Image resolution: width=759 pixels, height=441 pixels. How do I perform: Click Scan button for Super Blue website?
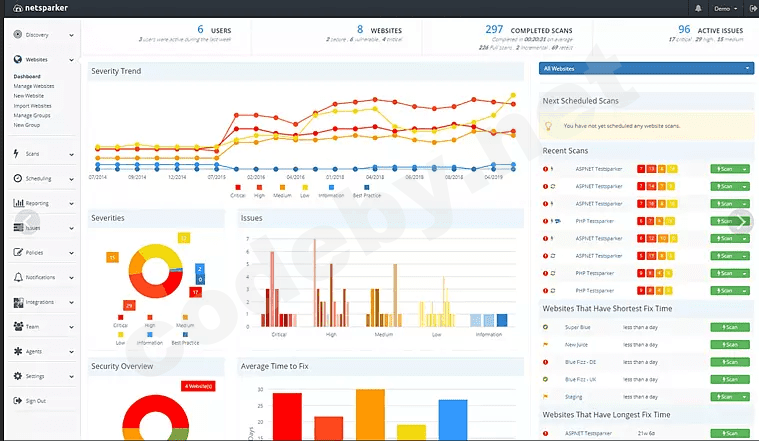[x=730, y=327]
